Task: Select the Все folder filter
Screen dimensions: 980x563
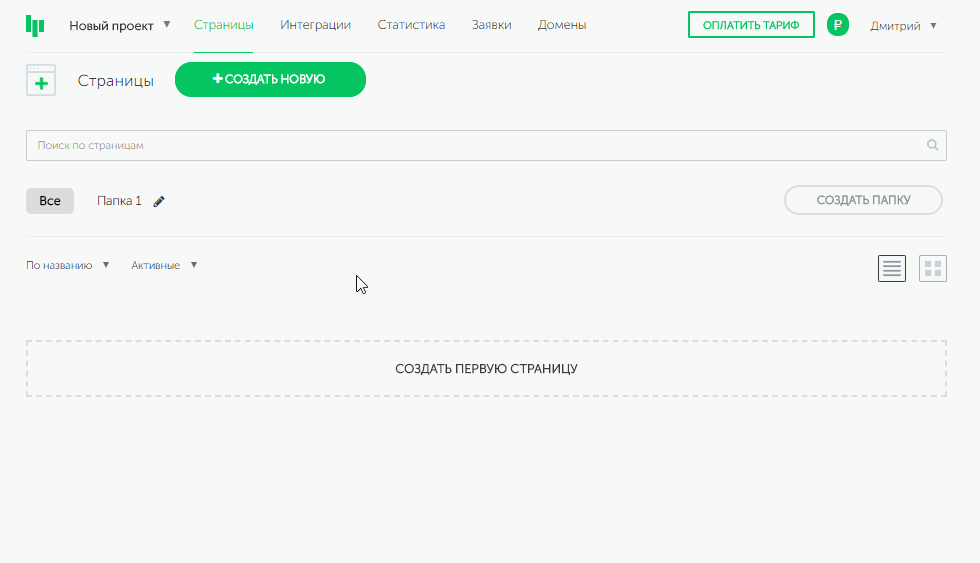Action: pos(50,201)
